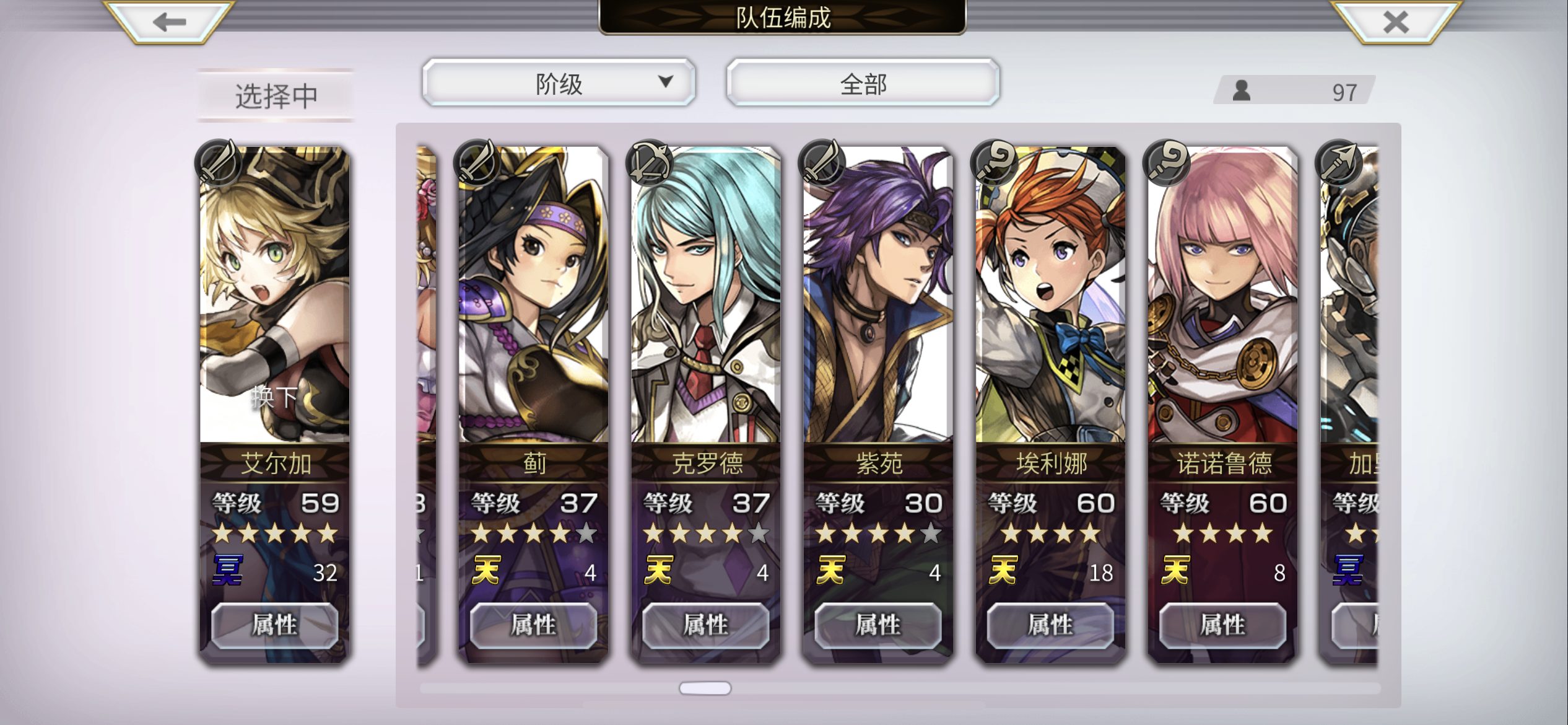Remove 艾尔加 via 换下
This screenshot has height=725, width=1568.
[275, 397]
